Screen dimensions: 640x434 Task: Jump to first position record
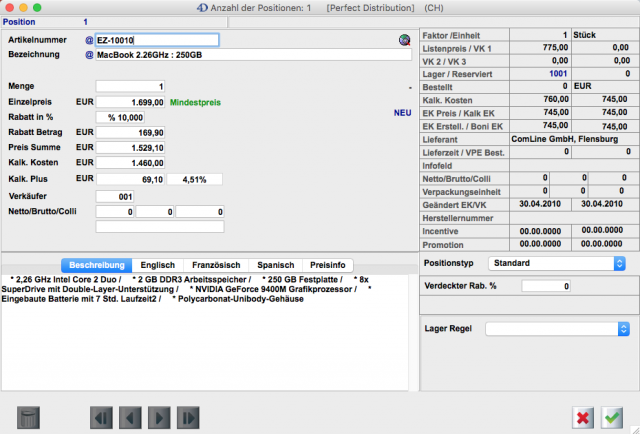click(x=102, y=415)
